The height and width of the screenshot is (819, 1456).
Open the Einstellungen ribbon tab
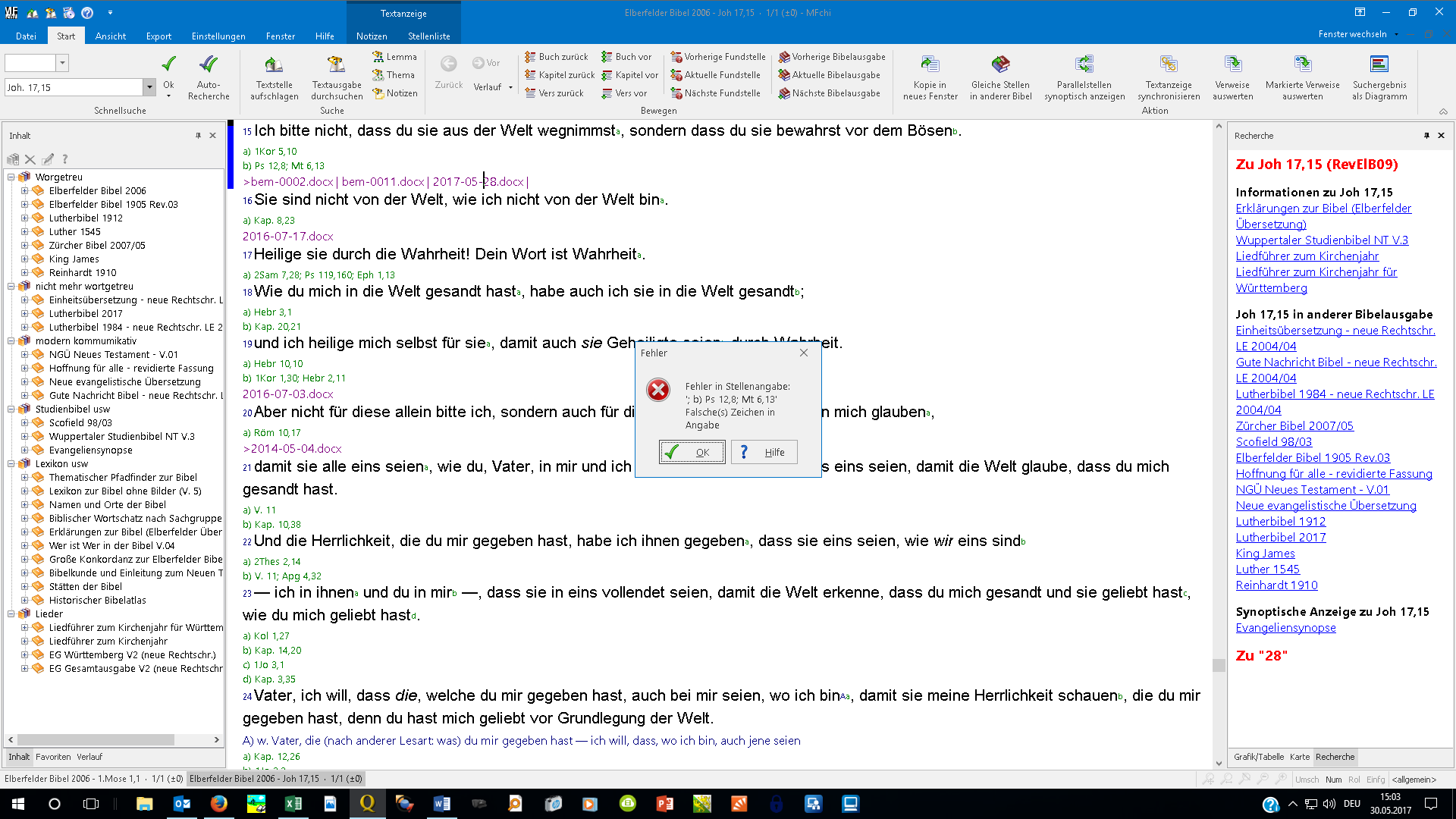coord(218,36)
